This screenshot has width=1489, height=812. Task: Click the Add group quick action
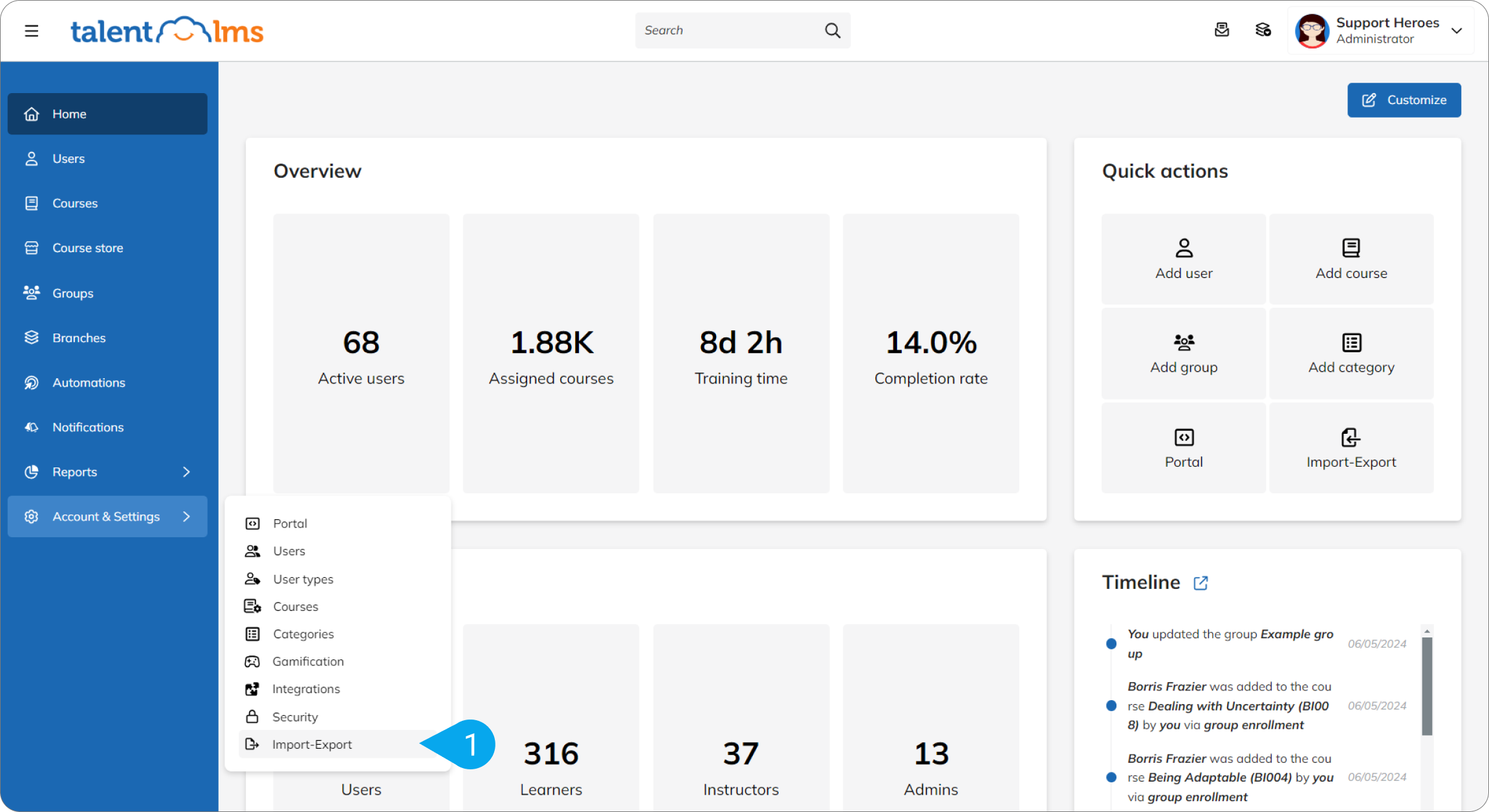pyautogui.click(x=1184, y=353)
